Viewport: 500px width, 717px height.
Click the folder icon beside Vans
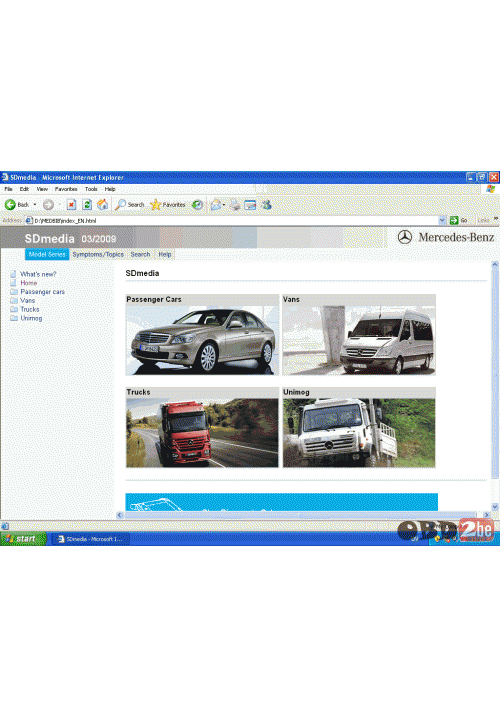click(14, 300)
